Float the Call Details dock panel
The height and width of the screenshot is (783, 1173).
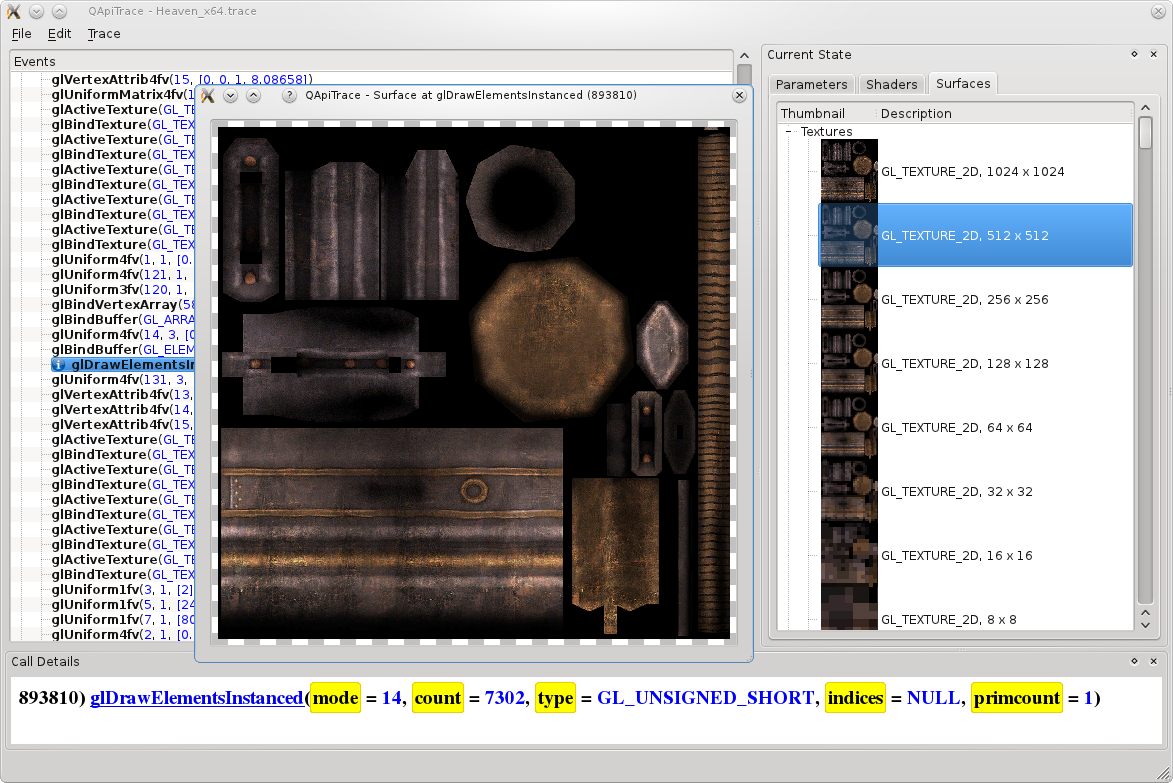click(1134, 662)
